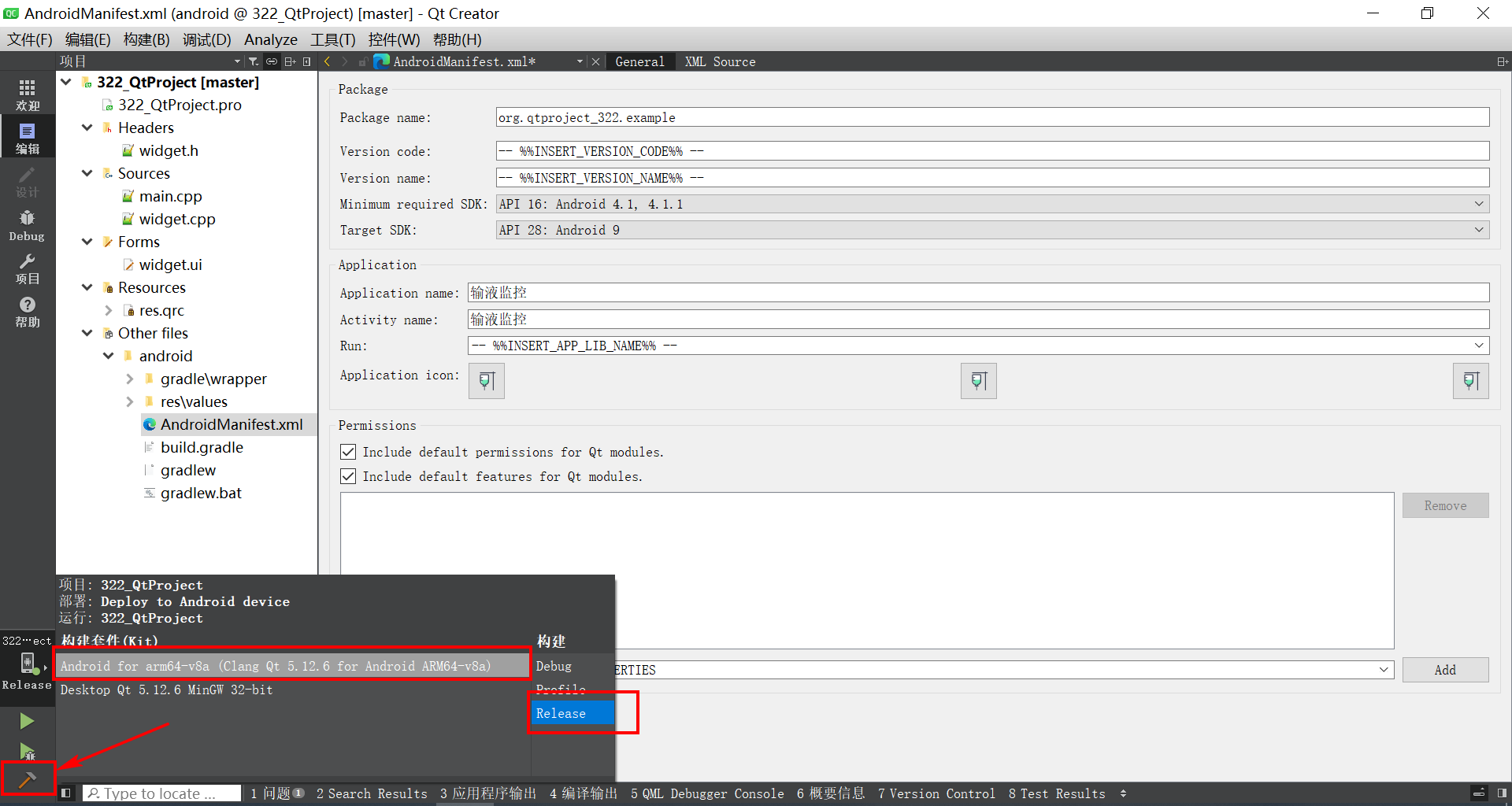Screen dimensions: 1512x806
Task: Open the 构建(B) Build menu
Action: point(146,39)
